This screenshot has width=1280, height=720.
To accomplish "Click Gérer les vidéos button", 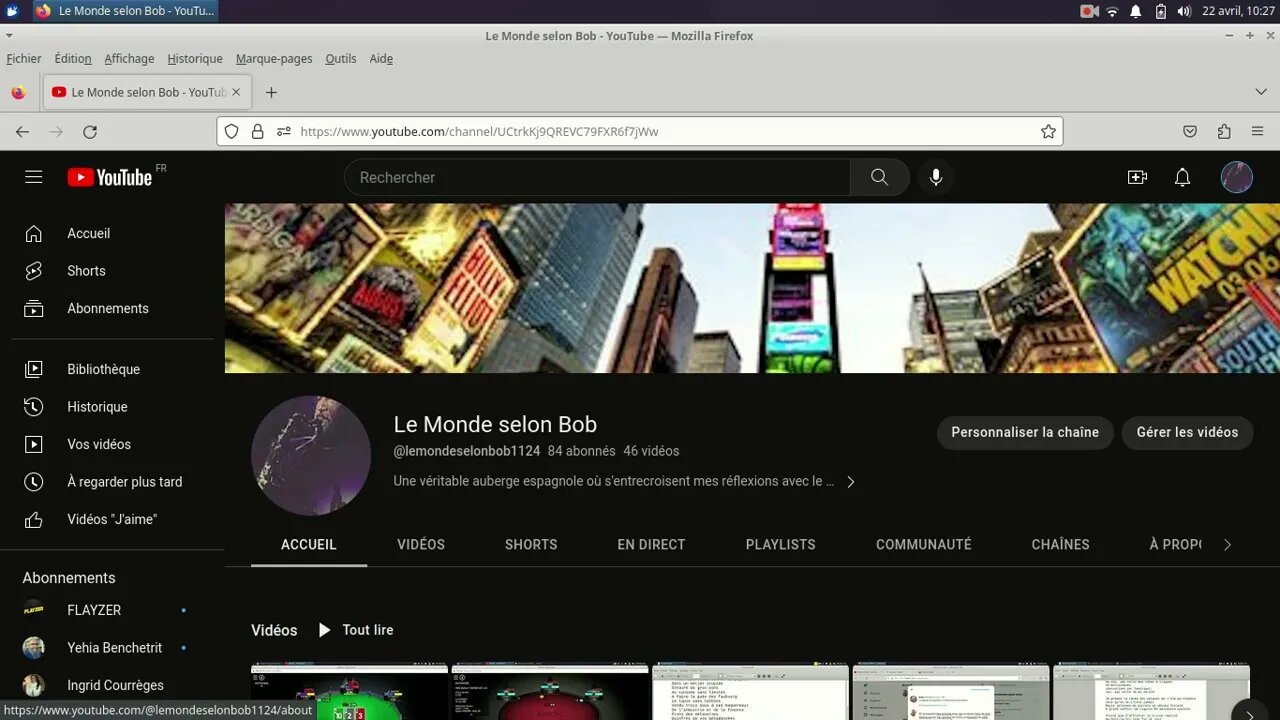I will (1187, 432).
